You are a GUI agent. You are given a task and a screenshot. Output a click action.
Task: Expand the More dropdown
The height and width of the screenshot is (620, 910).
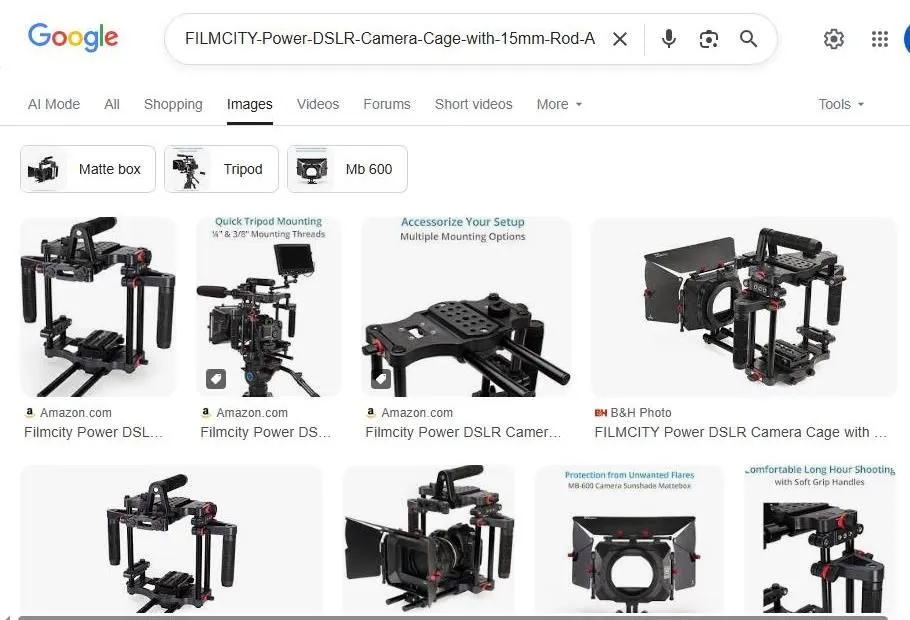559,104
